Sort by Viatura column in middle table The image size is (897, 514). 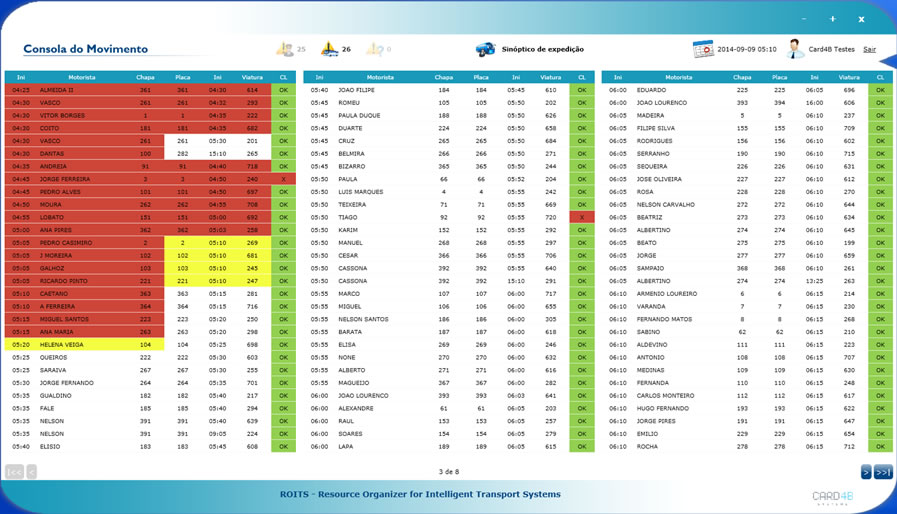[550, 77]
